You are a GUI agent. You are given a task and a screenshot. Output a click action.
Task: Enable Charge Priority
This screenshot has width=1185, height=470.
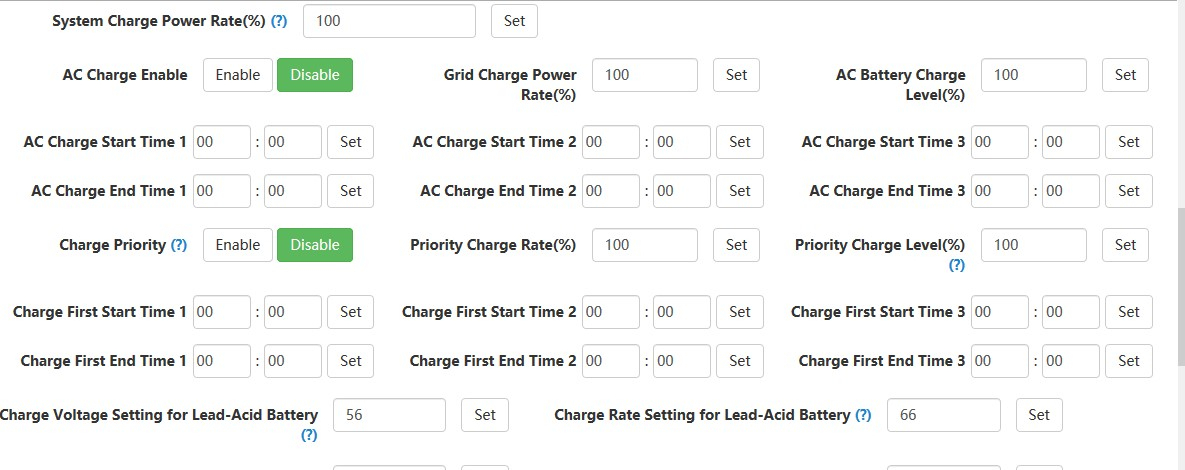(x=238, y=245)
